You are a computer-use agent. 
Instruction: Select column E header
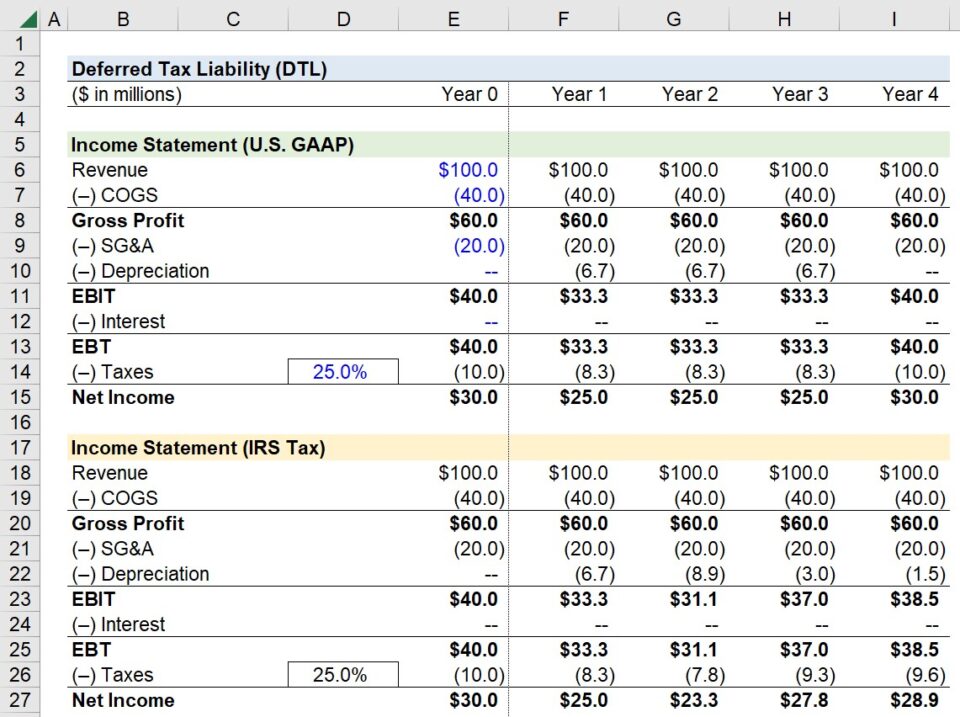click(453, 18)
